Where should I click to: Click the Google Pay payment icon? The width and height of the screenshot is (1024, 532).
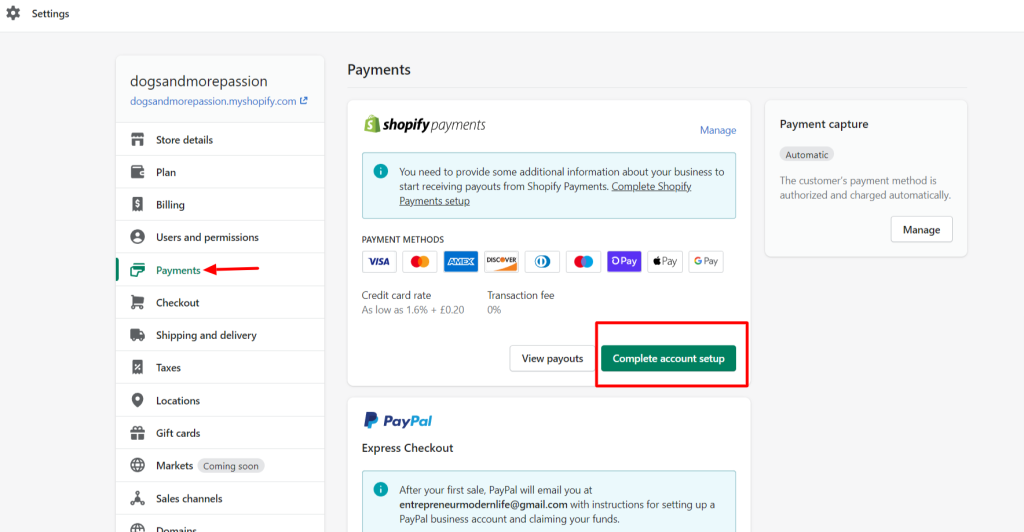(x=706, y=262)
